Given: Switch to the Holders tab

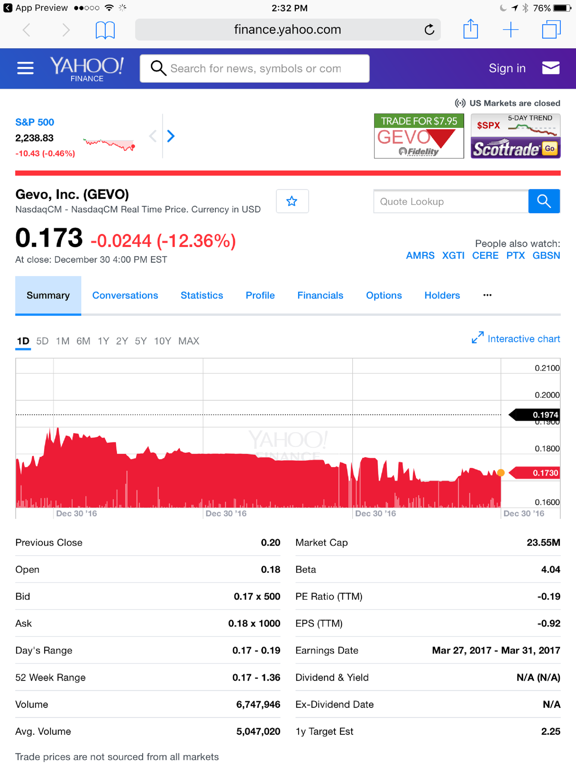Looking at the screenshot, I should click(x=442, y=295).
